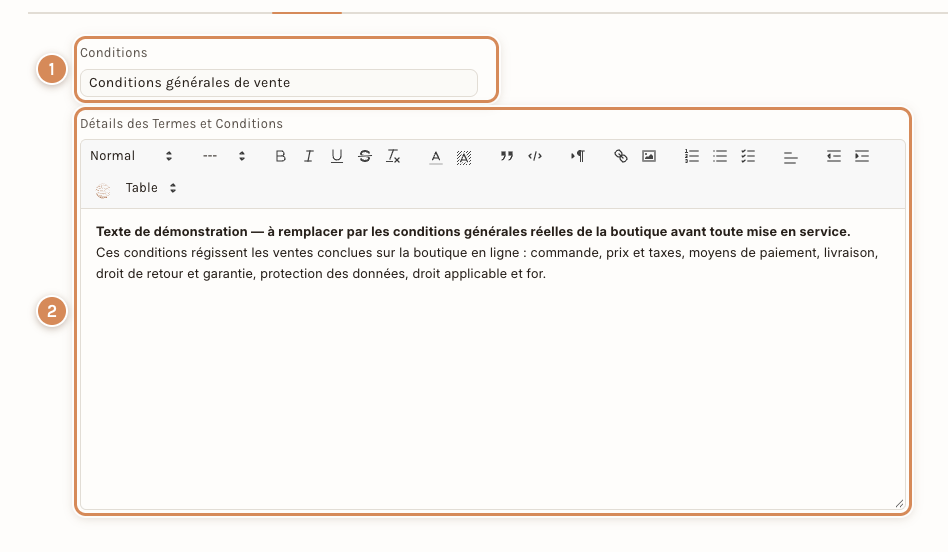Create a numbered list
The width and height of the screenshot is (948, 552).
[x=692, y=156]
